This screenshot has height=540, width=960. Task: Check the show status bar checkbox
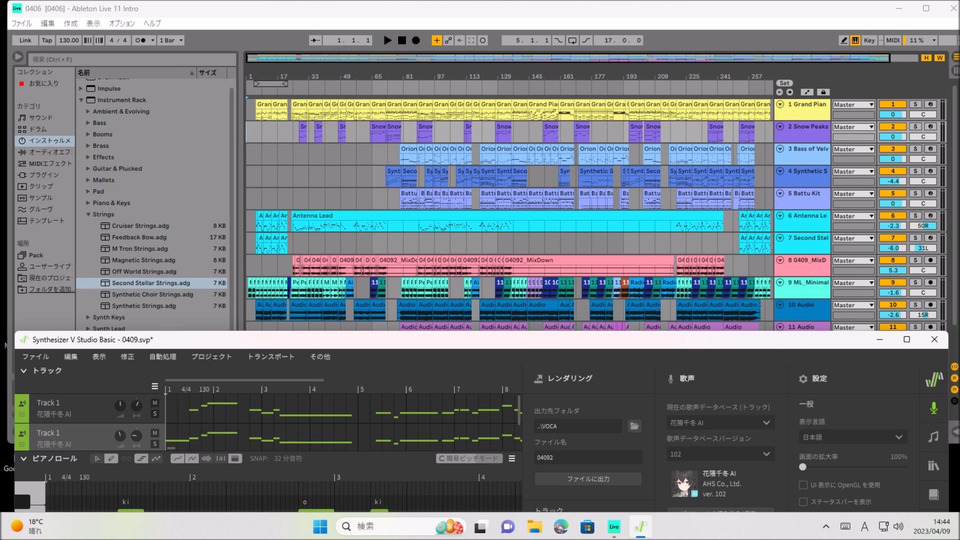click(804, 501)
